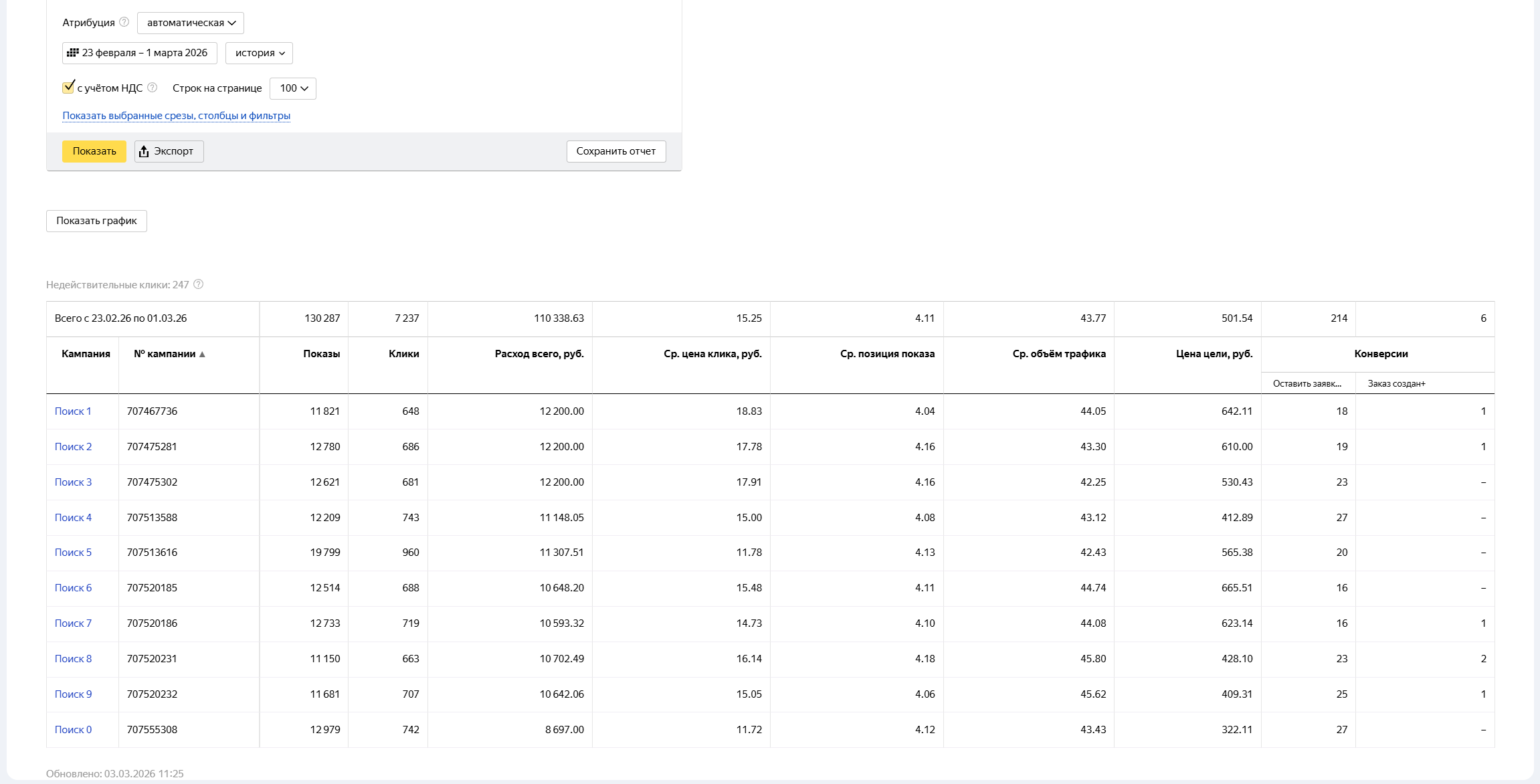Viewport: 1540px width, 784px height.
Task: Open the автоматическая attribution dropdown
Action: click(x=191, y=23)
